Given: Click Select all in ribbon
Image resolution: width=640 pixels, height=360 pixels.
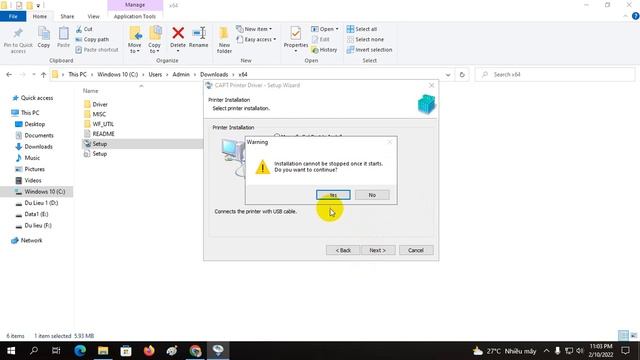Looking at the screenshot, I should pyautogui.click(x=362, y=29).
